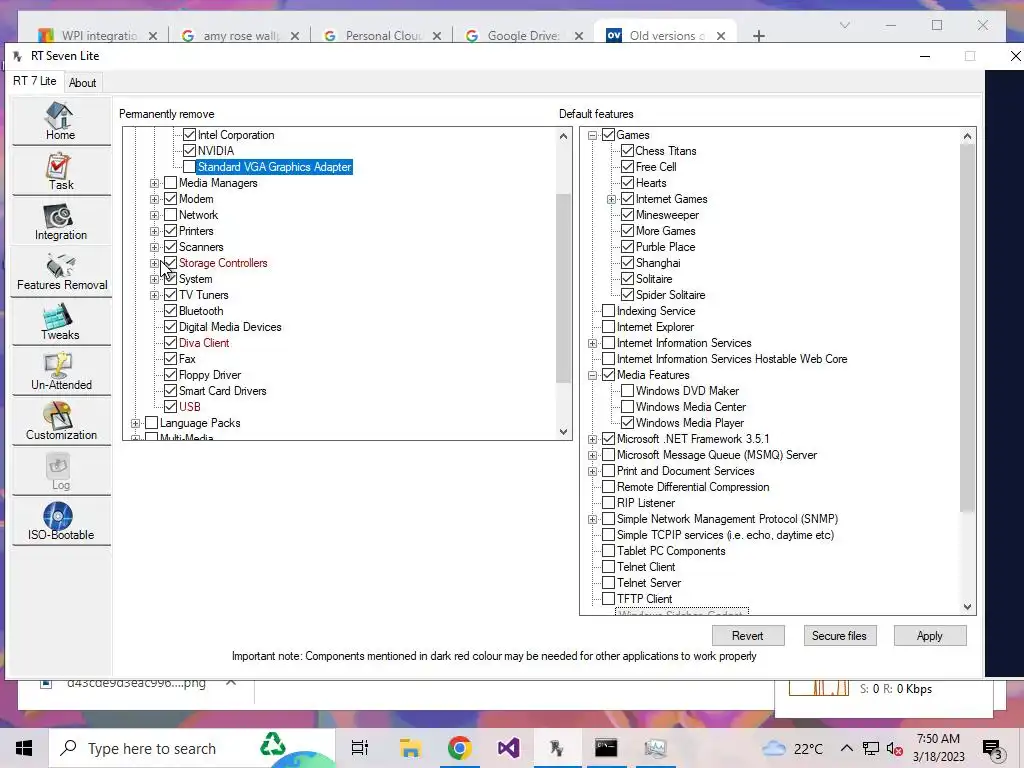Expand the Printers tree node
1024x768 pixels.
[x=155, y=231]
